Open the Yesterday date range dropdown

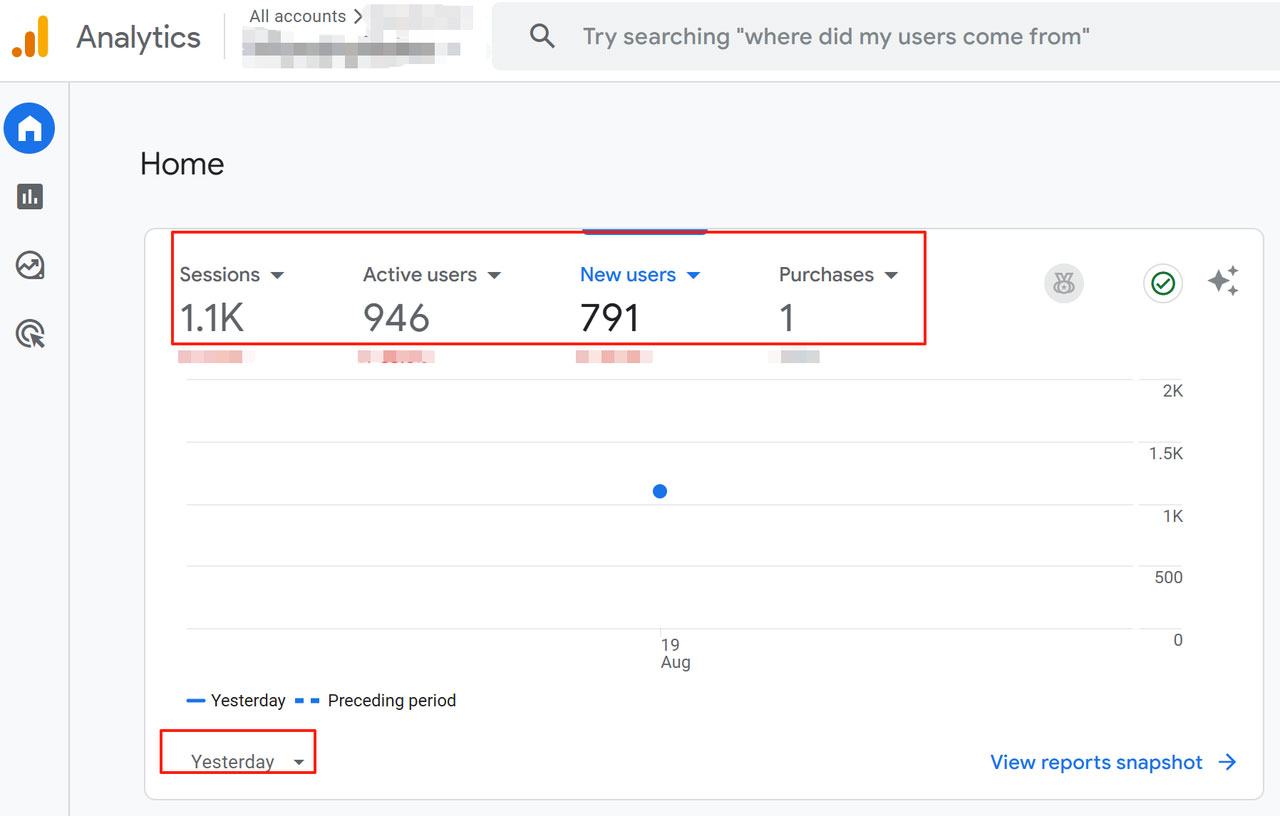pyautogui.click(x=246, y=762)
